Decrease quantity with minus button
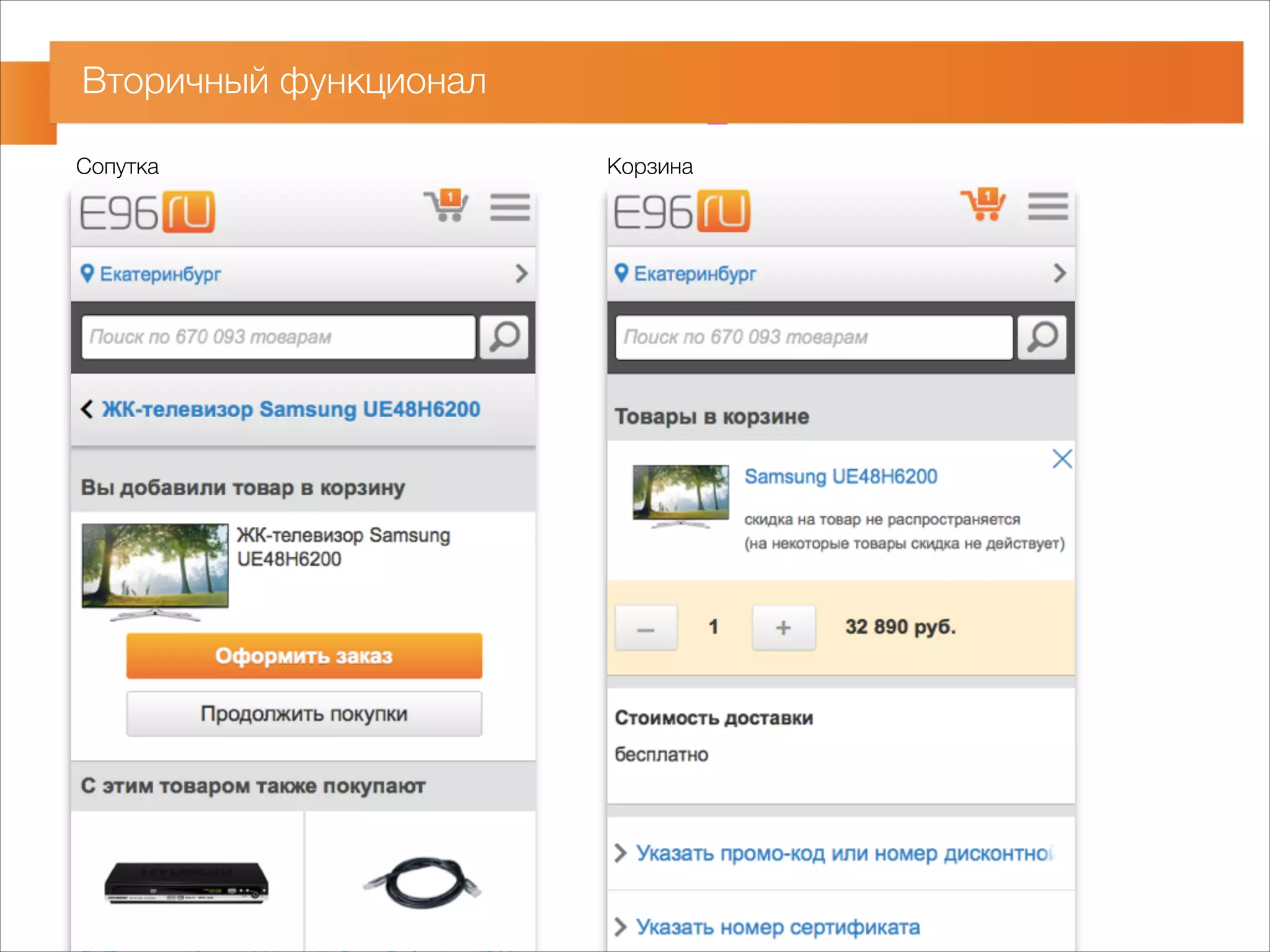The width and height of the screenshot is (1270, 952). point(646,628)
